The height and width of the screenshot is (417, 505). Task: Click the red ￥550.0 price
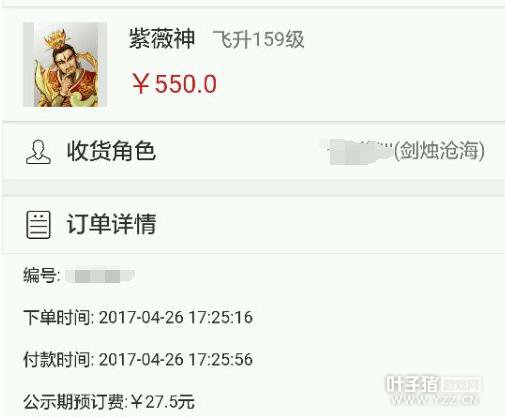click(x=174, y=84)
